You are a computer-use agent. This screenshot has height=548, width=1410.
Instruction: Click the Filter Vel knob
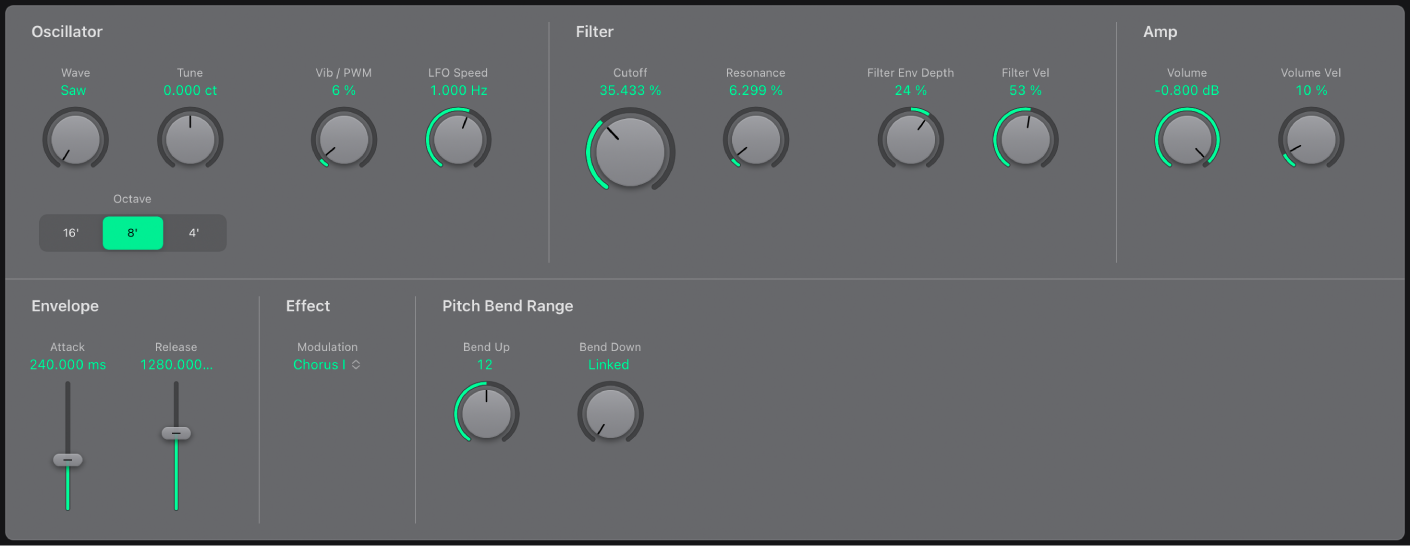tap(1025, 138)
